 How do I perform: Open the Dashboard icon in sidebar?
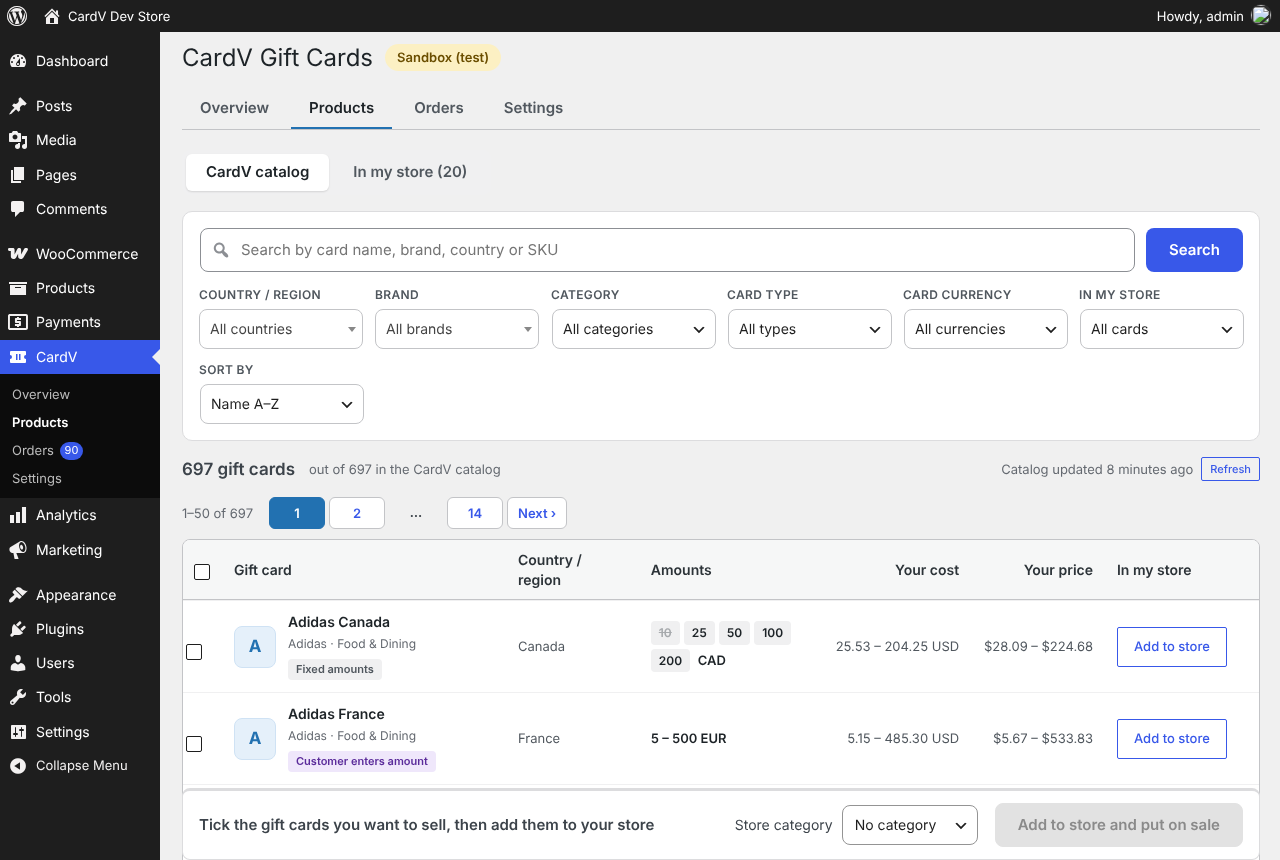18,61
